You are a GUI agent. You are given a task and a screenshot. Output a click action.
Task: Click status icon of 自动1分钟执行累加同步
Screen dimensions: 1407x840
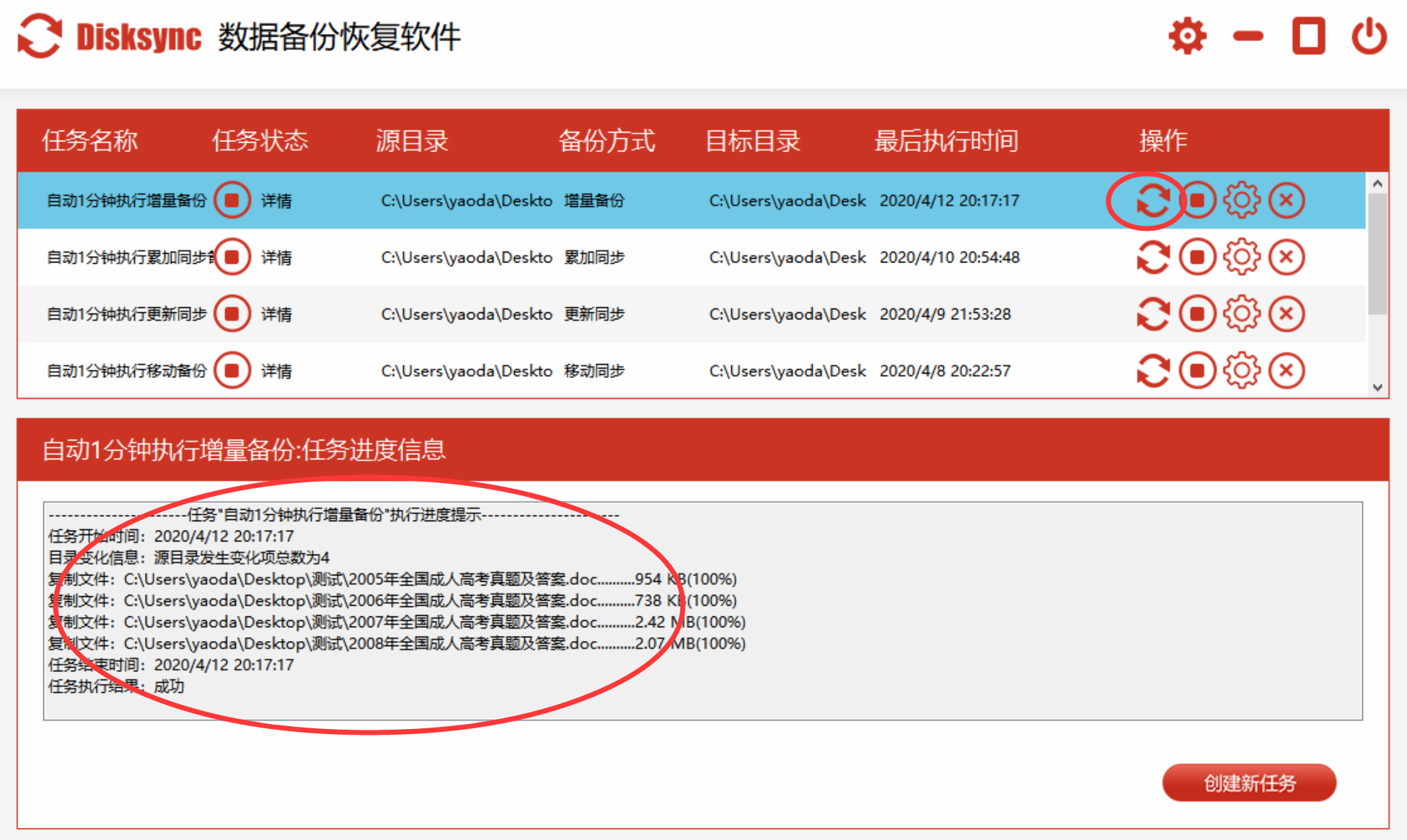(232, 257)
